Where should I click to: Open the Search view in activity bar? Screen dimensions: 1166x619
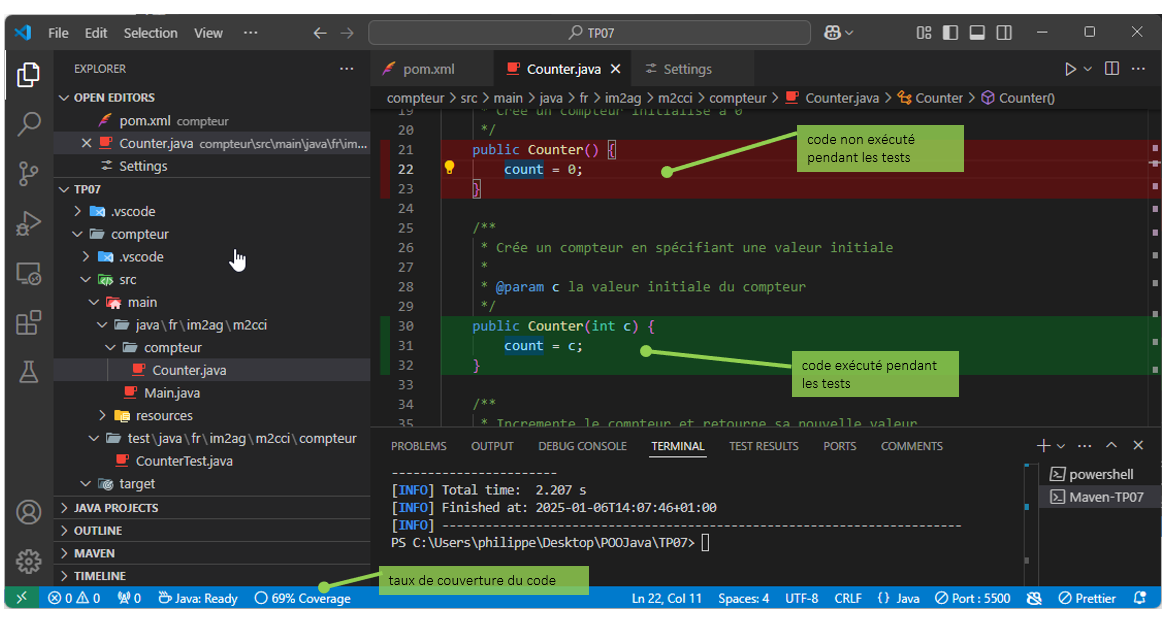point(28,124)
